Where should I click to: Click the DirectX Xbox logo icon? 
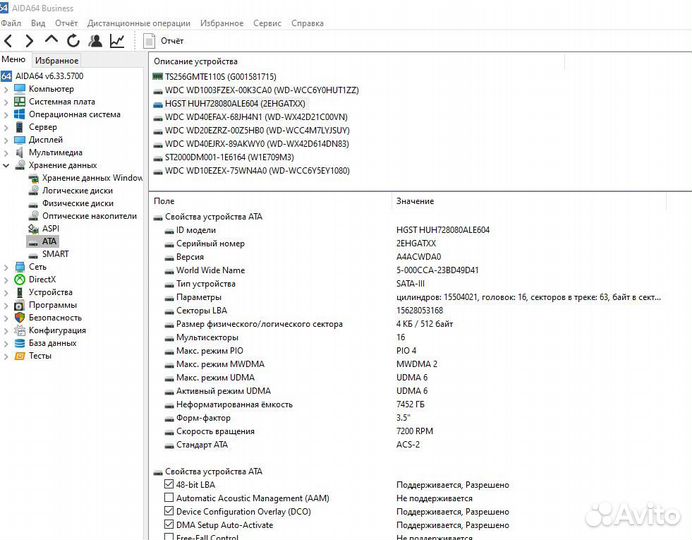pos(20,280)
